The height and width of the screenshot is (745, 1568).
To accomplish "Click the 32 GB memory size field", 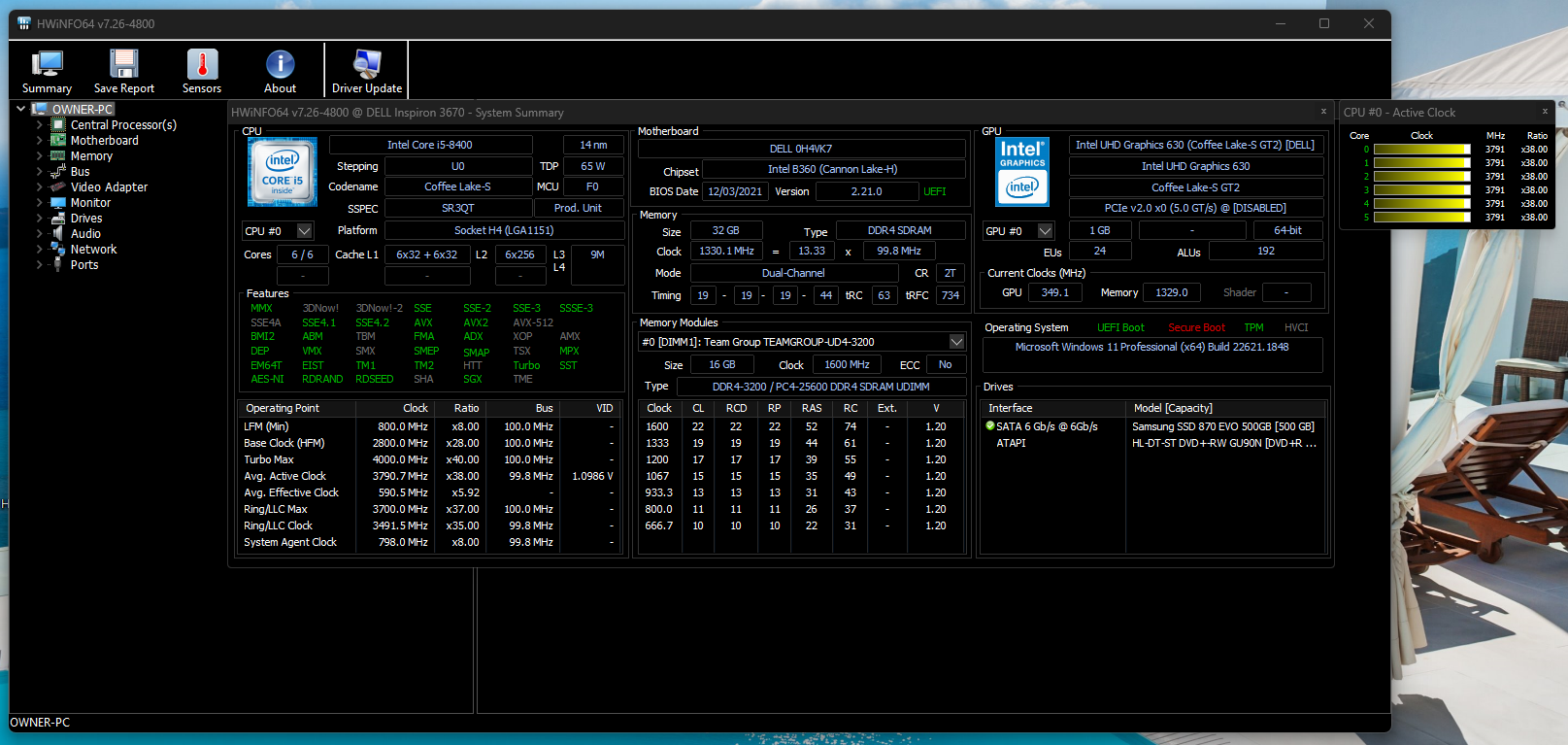I will tap(725, 230).
